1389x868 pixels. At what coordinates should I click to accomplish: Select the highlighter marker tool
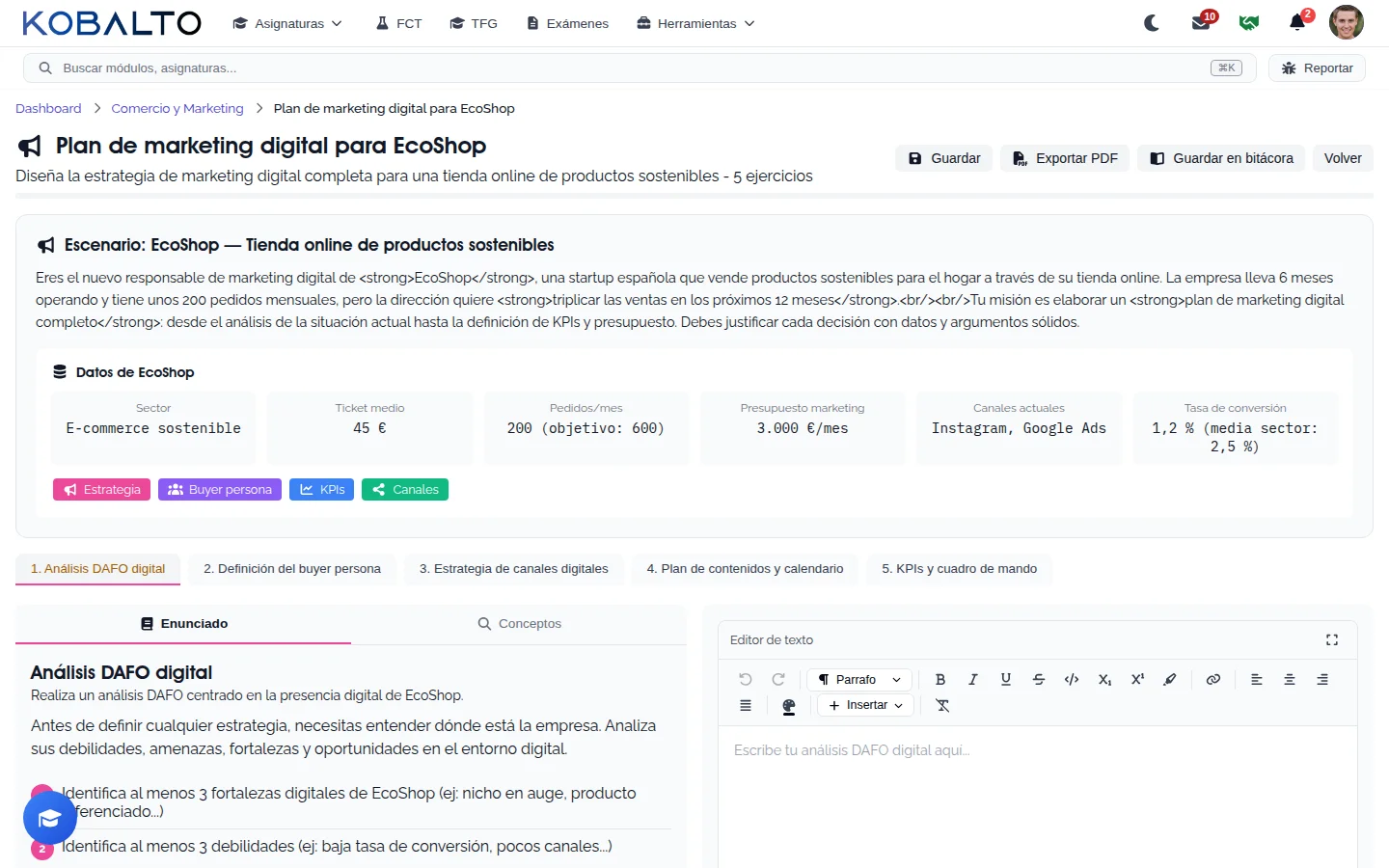pos(1170,679)
